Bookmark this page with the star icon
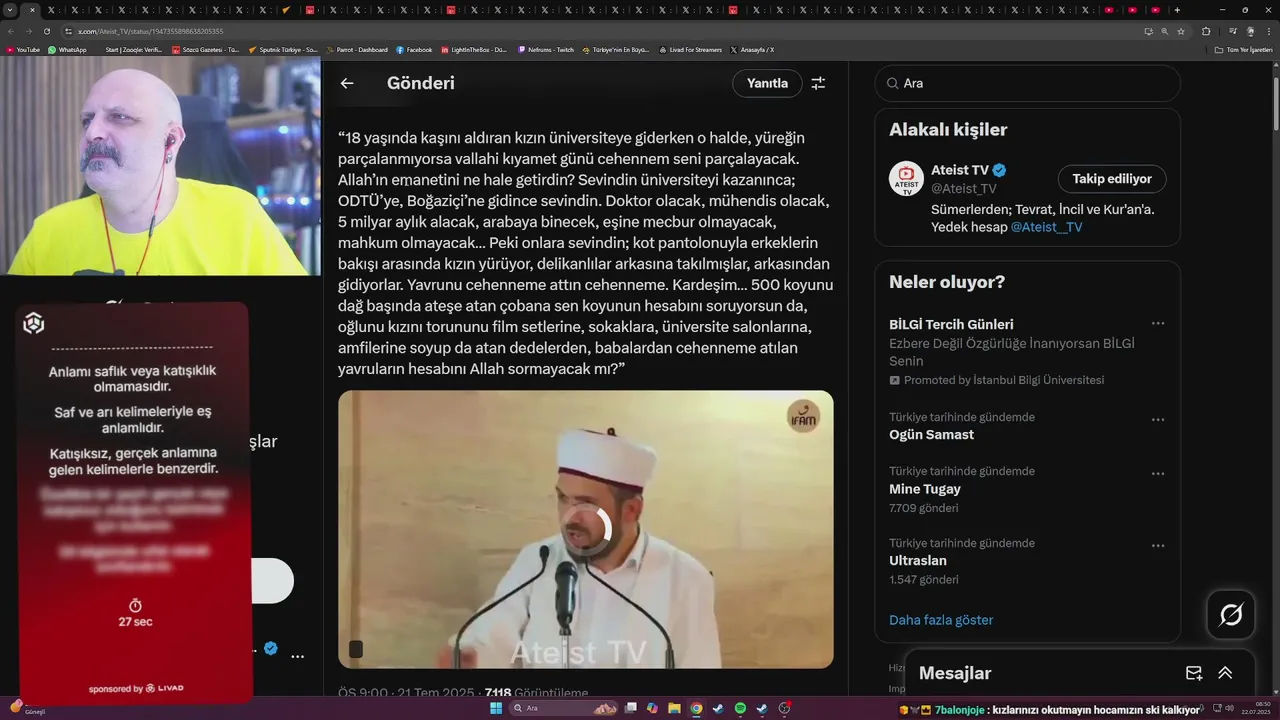This screenshot has height=720, width=1280. [1181, 31]
